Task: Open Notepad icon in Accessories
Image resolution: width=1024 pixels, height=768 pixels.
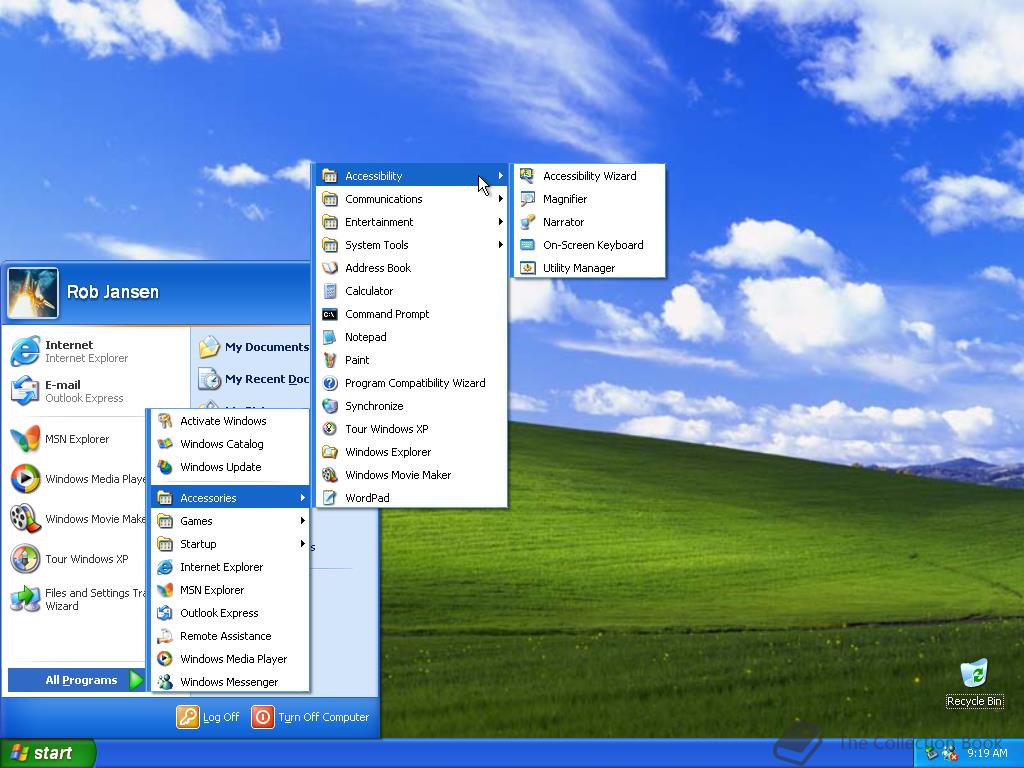Action: coord(330,337)
